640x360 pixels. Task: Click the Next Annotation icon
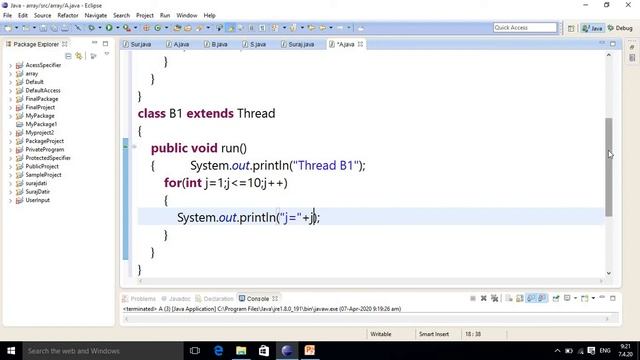coord(275,28)
